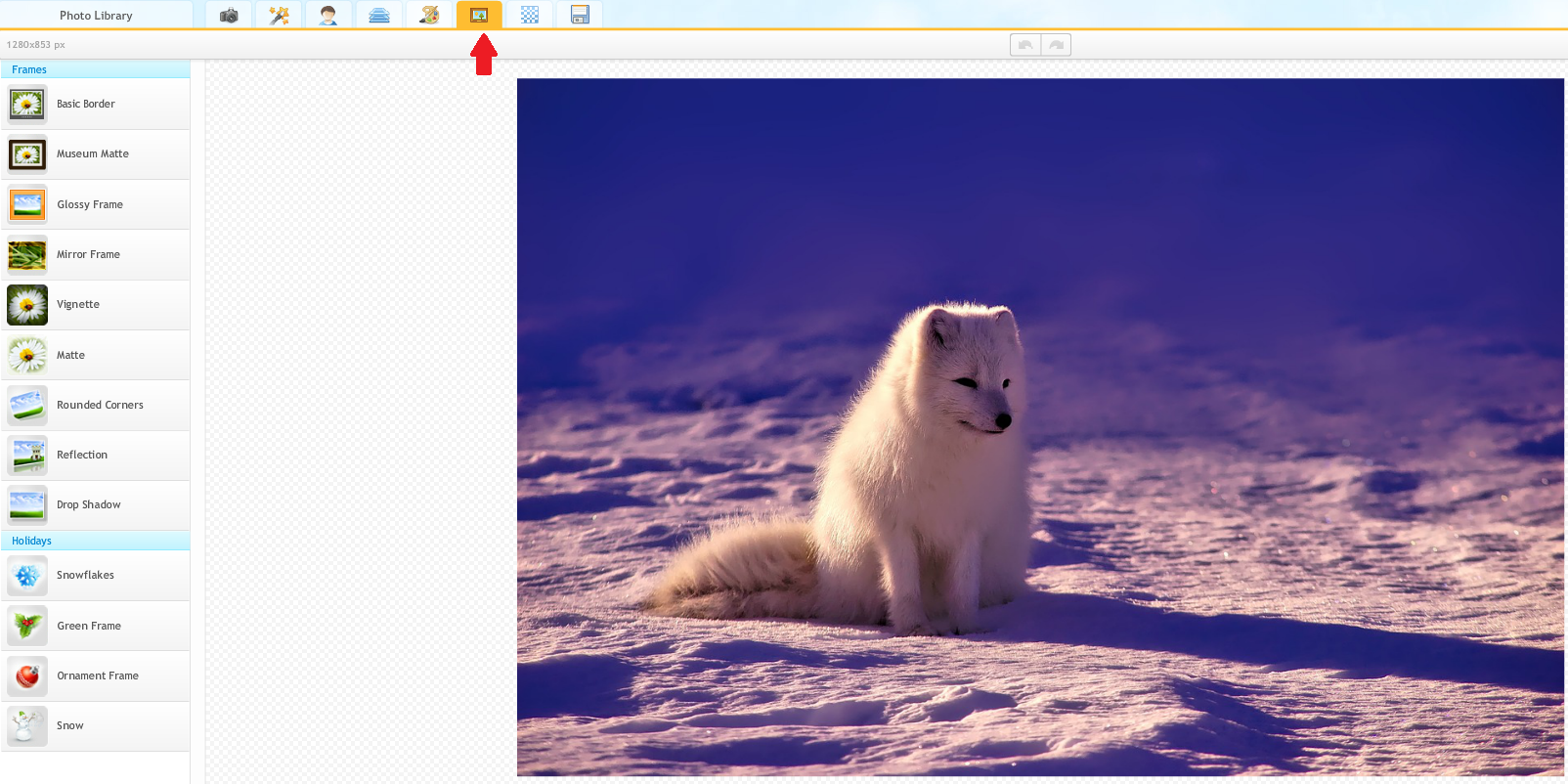Click the blue layers stack icon
Screen dimensions: 1568x784
(x=379, y=16)
